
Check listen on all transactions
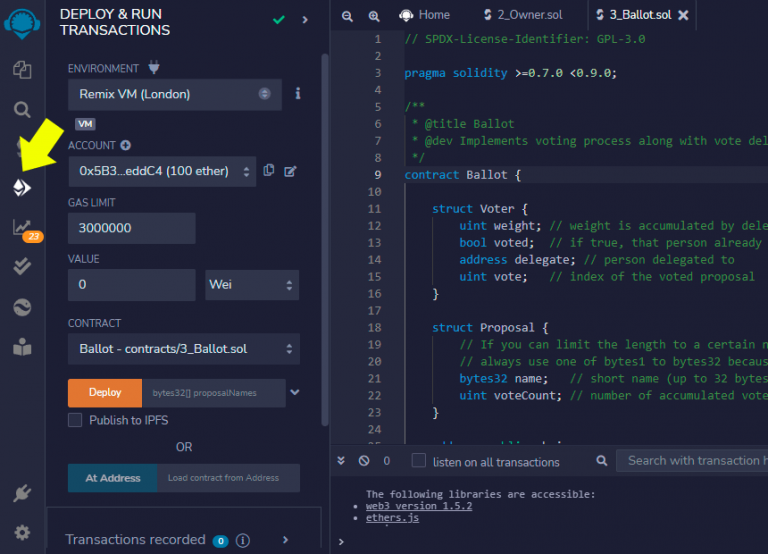coord(419,461)
